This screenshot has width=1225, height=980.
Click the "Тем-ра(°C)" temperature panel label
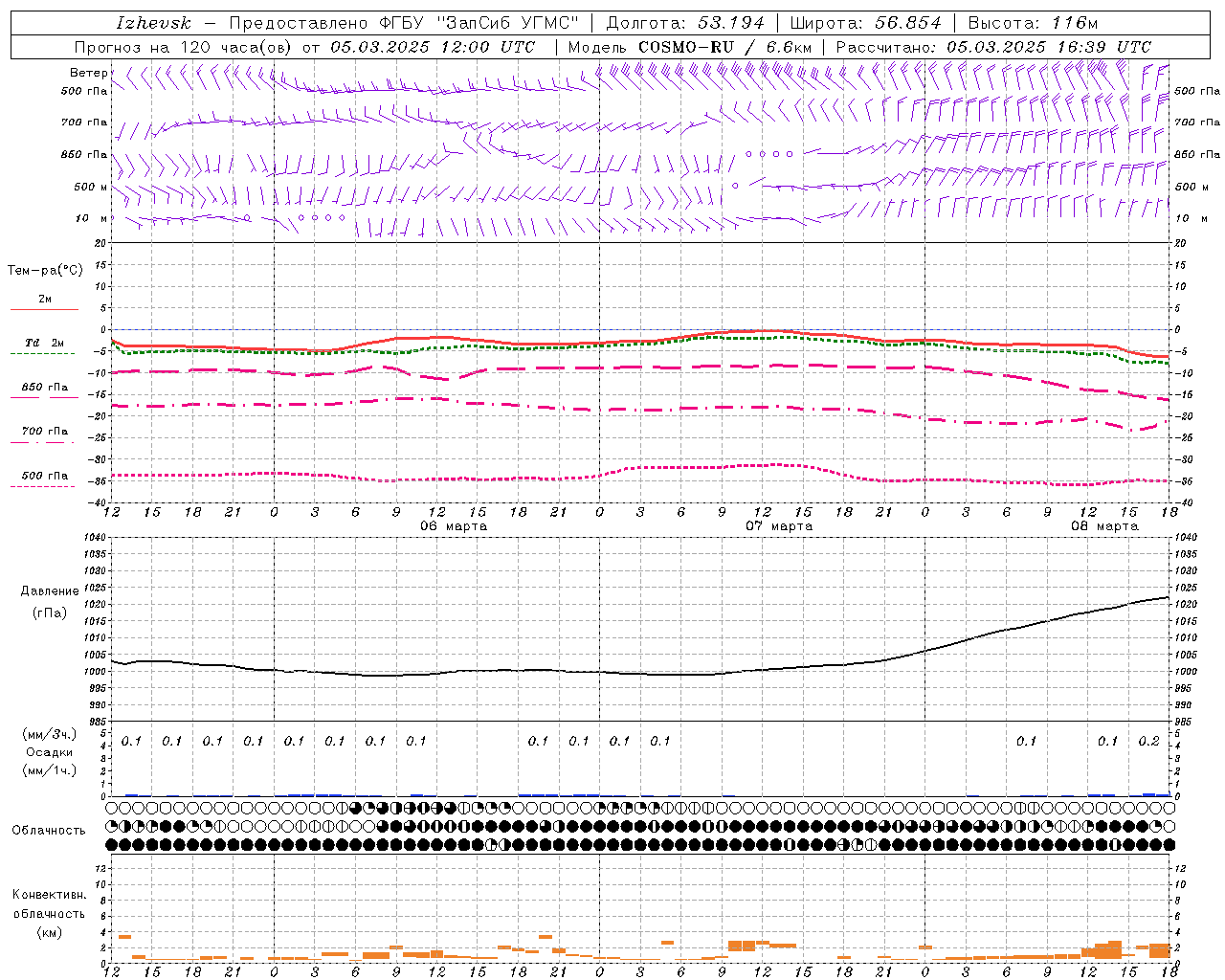pyautogui.click(x=45, y=271)
